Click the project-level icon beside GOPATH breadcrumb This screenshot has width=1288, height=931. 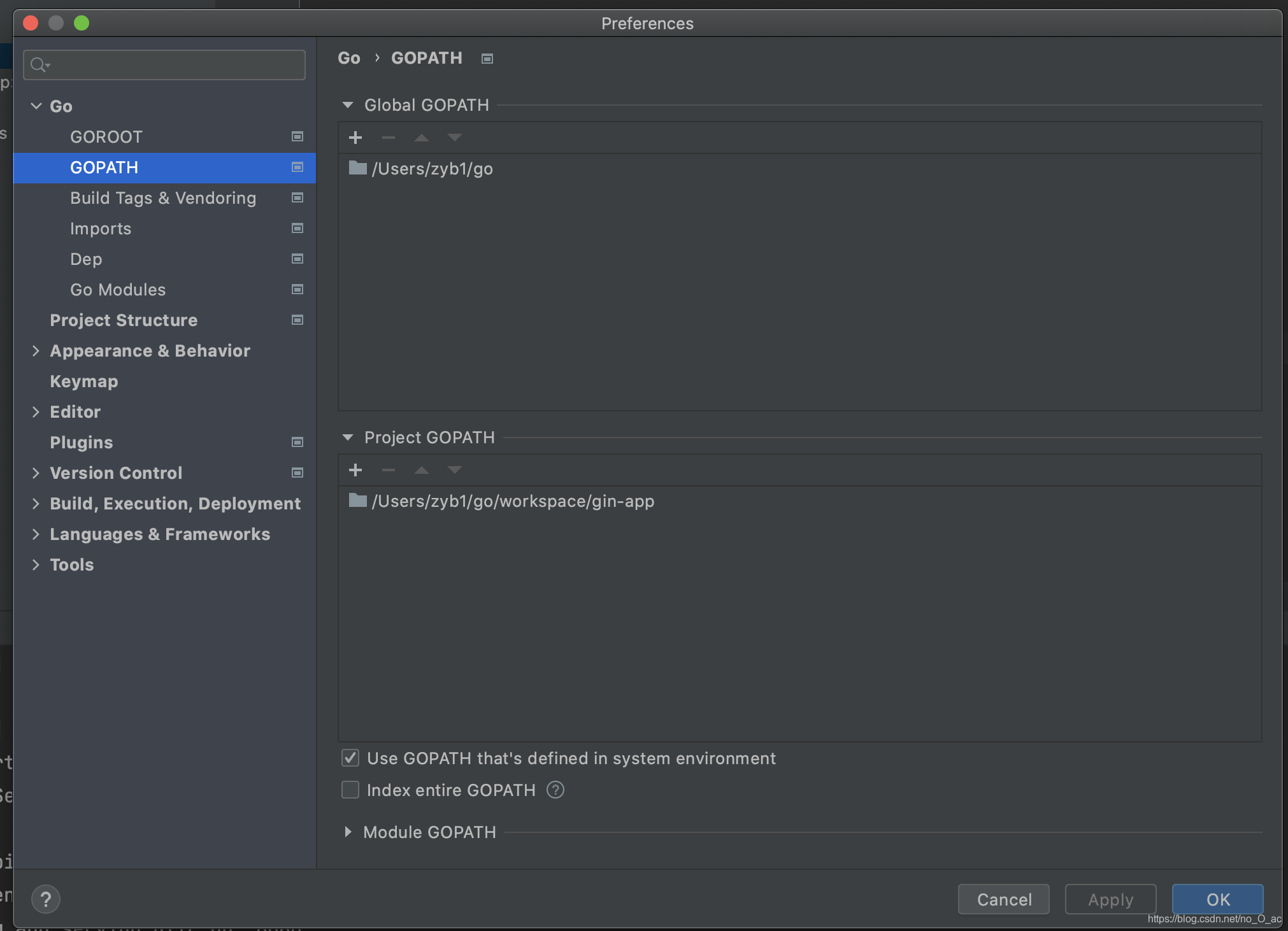tap(487, 59)
